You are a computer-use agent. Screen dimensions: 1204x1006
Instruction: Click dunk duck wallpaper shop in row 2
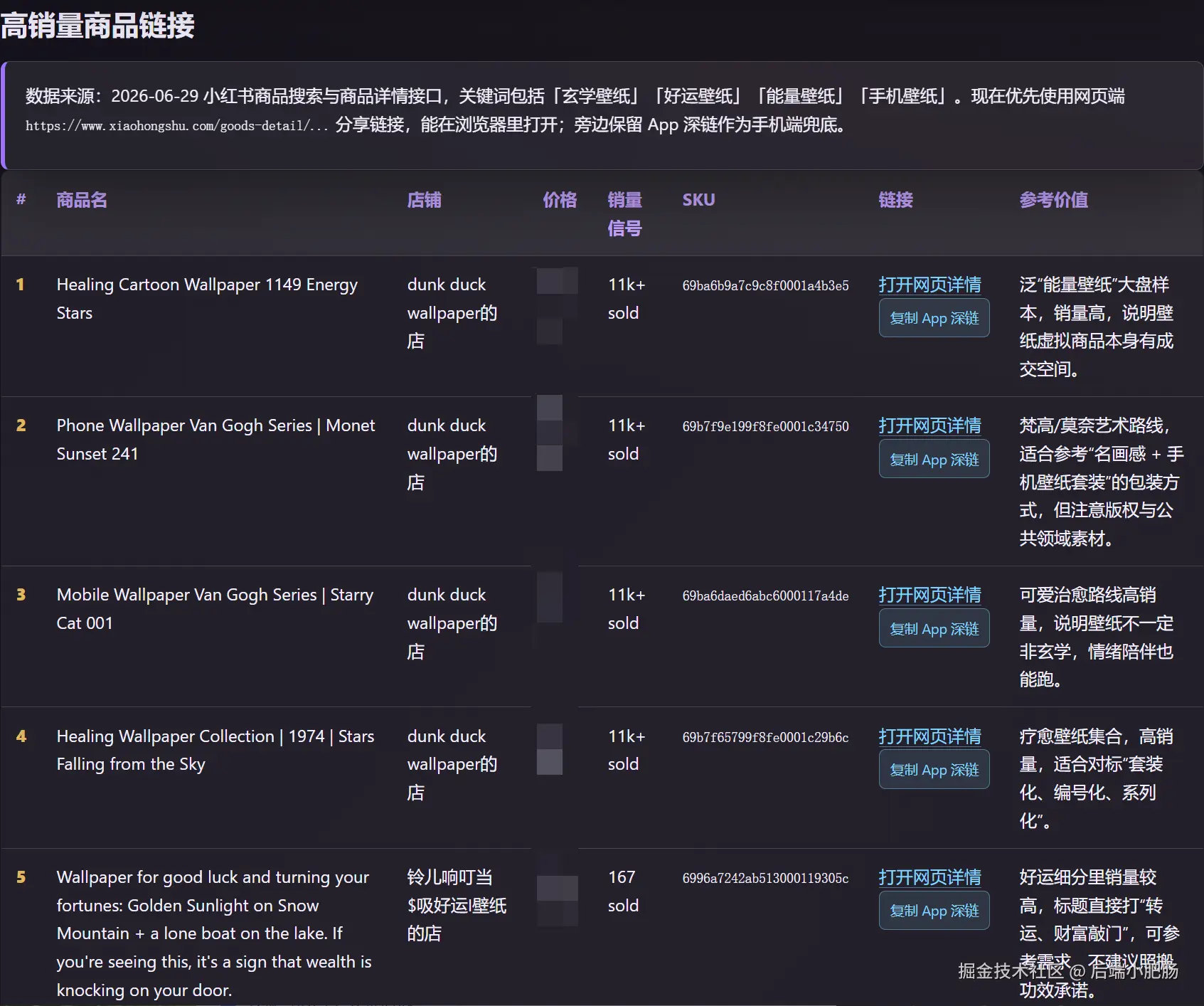[x=452, y=454]
